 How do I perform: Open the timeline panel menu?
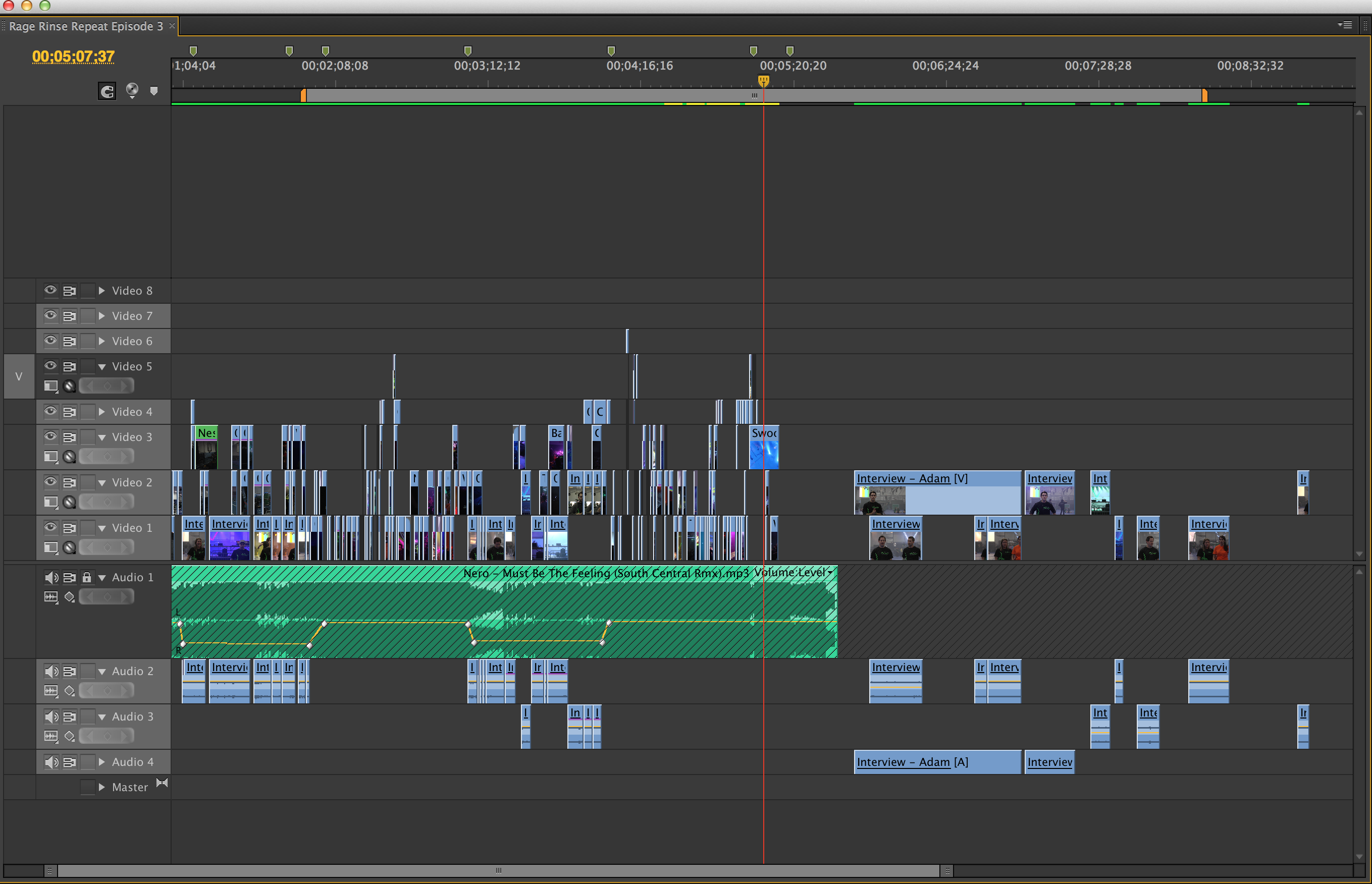click(1345, 25)
